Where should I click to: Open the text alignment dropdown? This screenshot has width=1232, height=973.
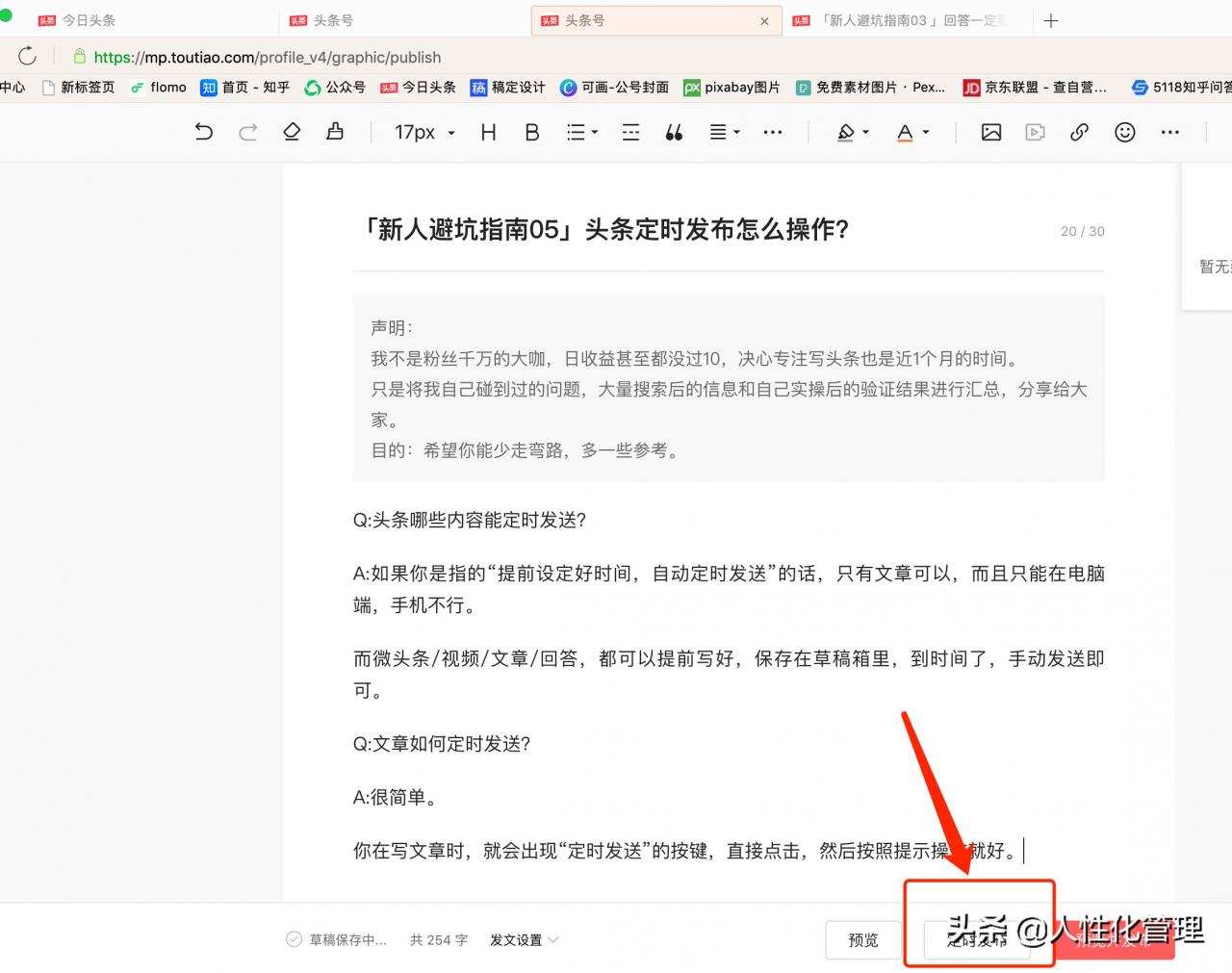[724, 132]
